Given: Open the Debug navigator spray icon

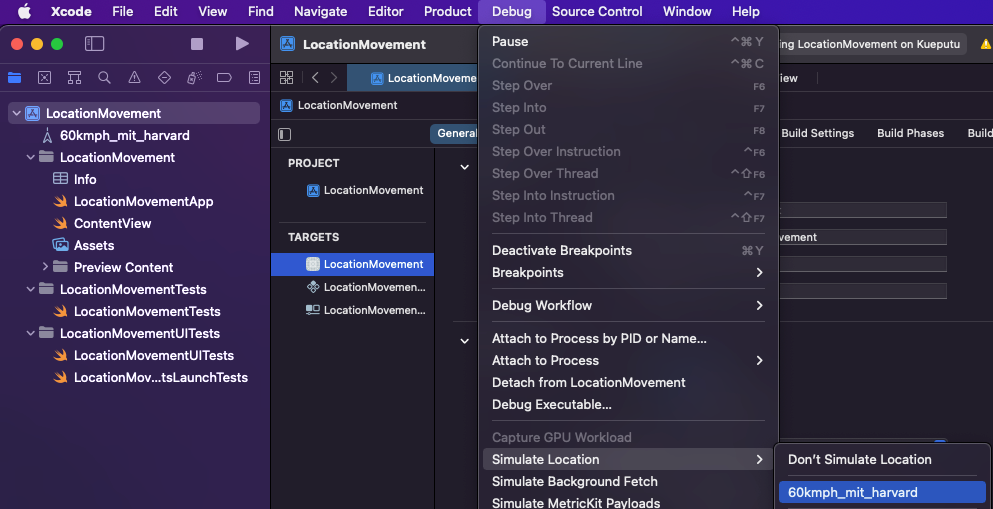Looking at the screenshot, I should (x=194, y=78).
